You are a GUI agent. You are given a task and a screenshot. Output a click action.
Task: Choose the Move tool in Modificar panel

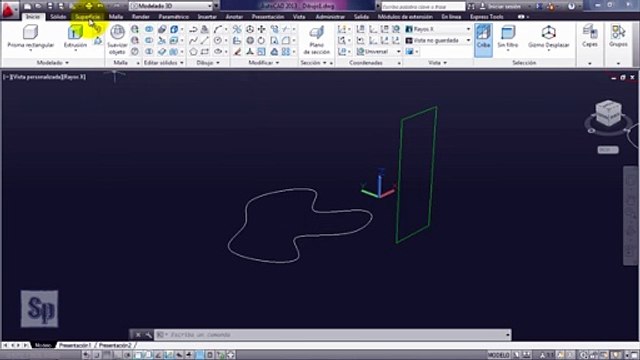click(261, 29)
